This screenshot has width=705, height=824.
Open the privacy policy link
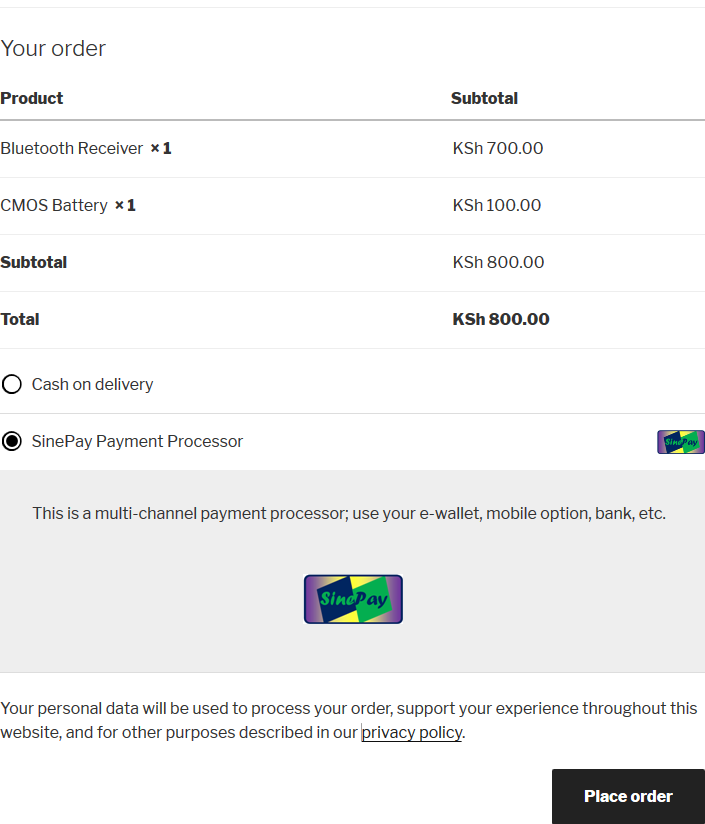coord(412,732)
